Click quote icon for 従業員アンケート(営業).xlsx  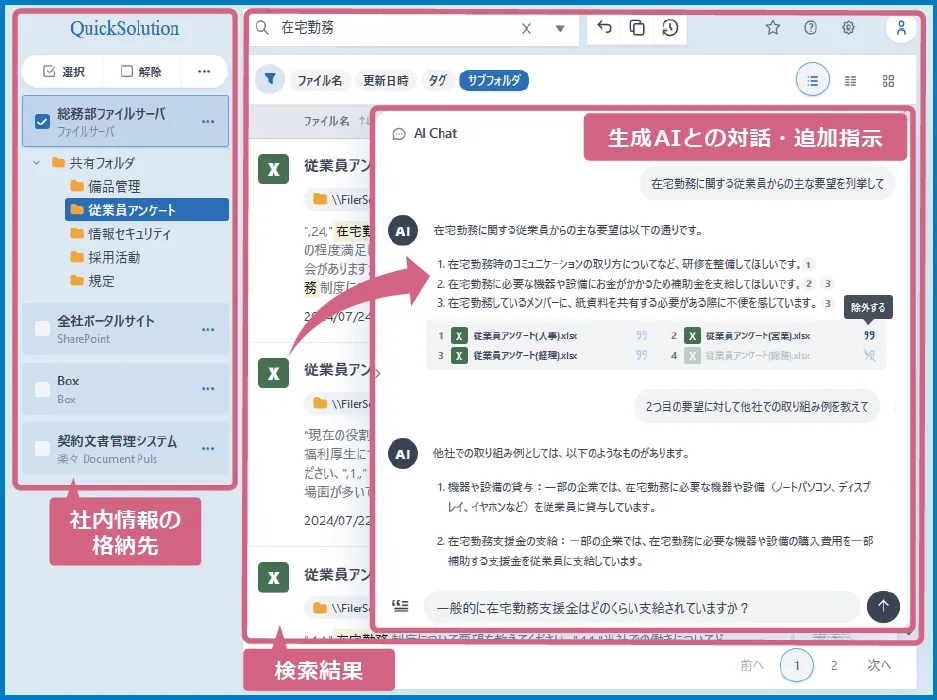point(869,335)
